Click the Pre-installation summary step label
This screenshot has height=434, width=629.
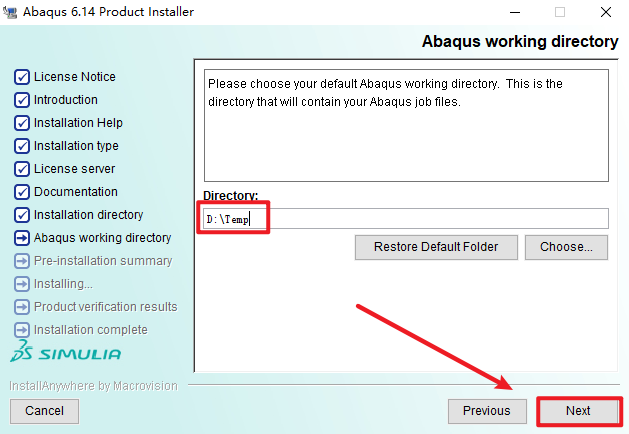coord(103,261)
